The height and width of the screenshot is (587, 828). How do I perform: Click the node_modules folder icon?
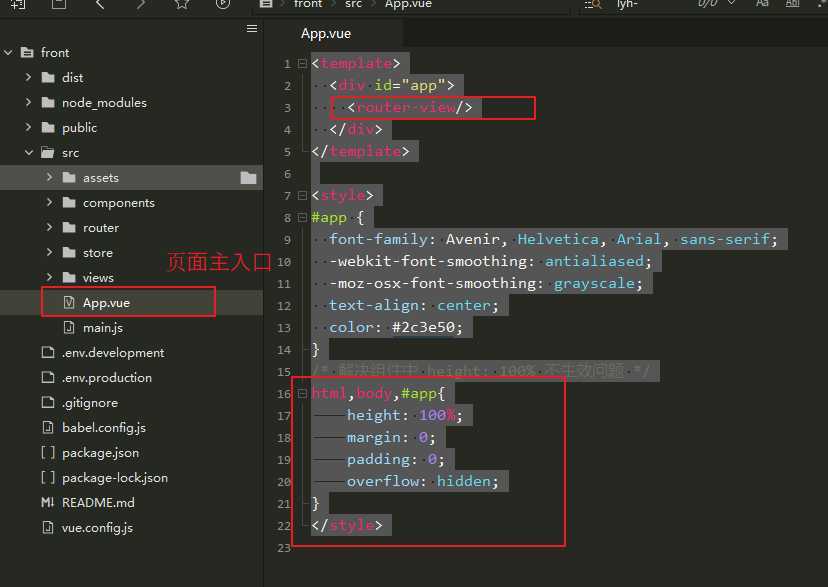(x=48, y=102)
